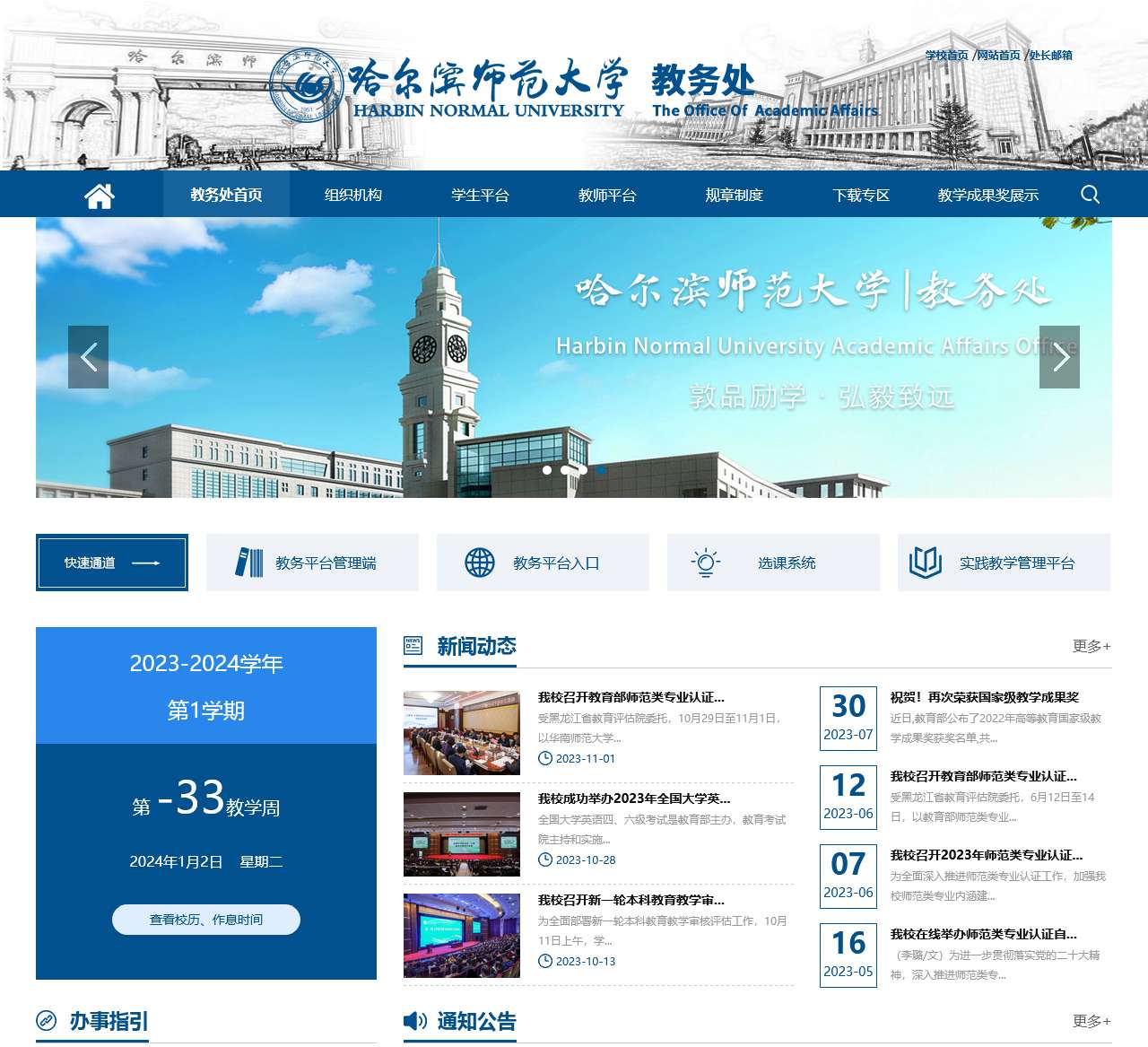
Task: Click the right carousel arrow
Action: tap(1062, 355)
